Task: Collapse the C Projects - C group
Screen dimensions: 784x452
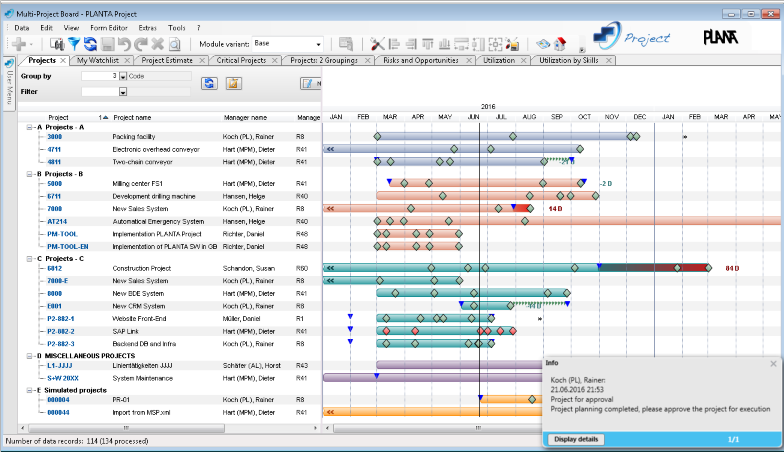Action: [30, 258]
